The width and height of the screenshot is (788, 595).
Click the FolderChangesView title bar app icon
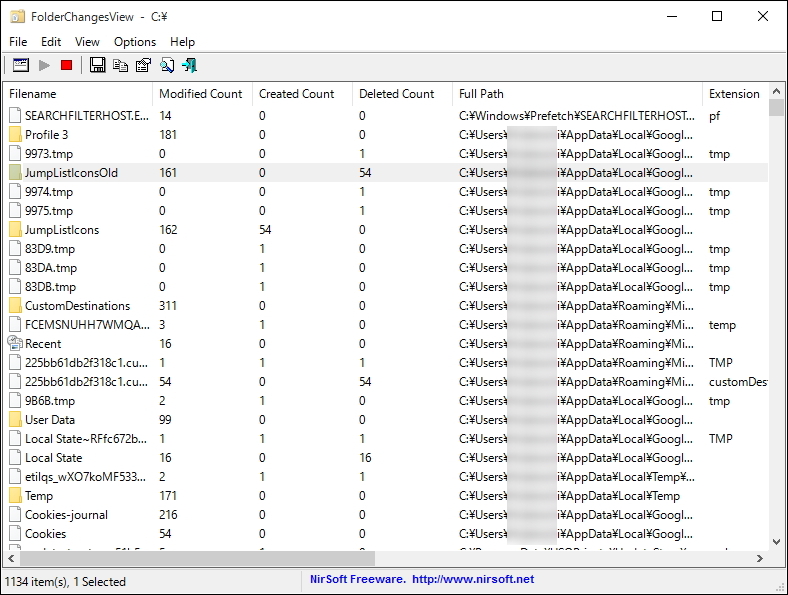click(17, 17)
